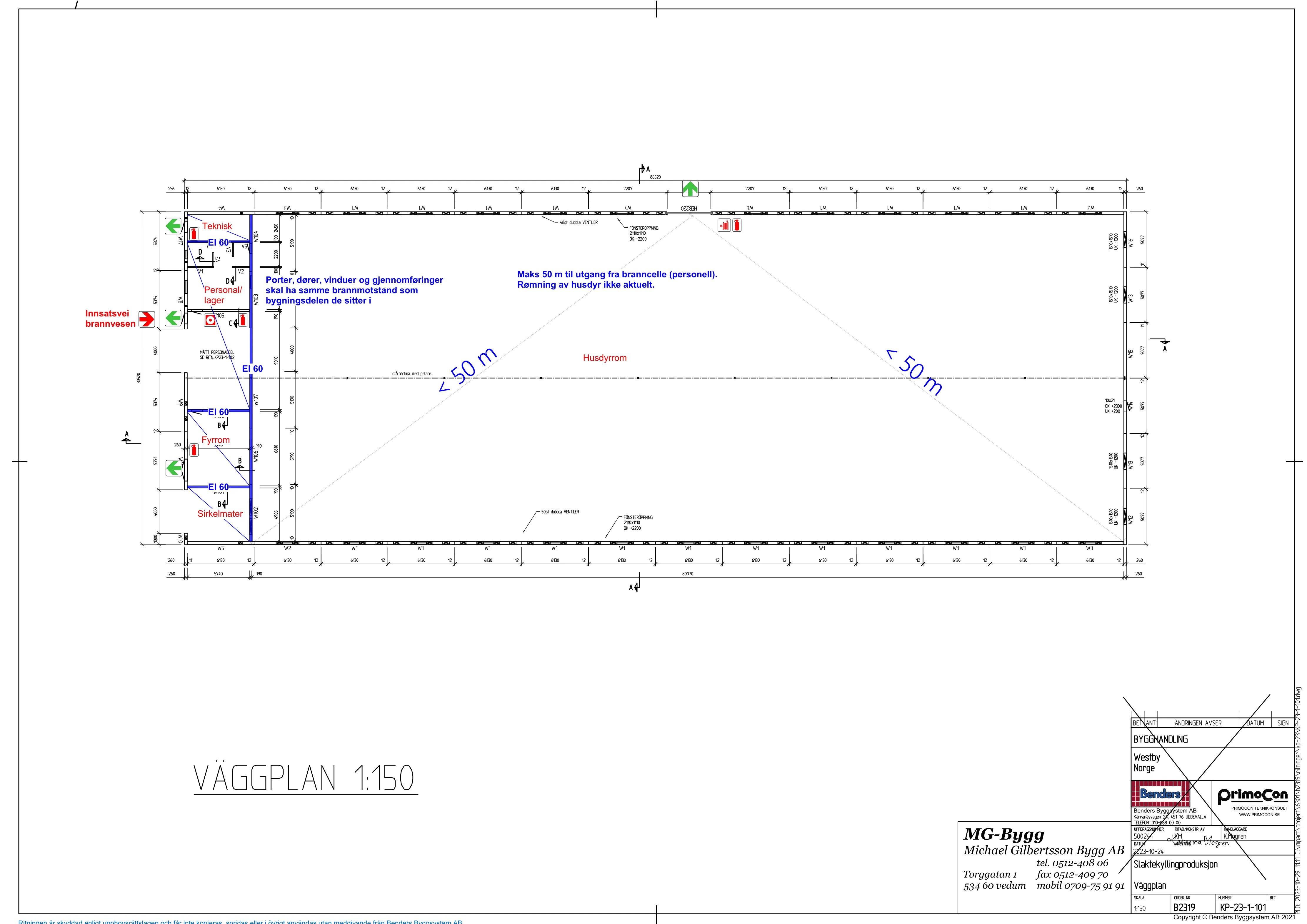
Task: Select the Husdyrrom label
Action: coord(605,358)
